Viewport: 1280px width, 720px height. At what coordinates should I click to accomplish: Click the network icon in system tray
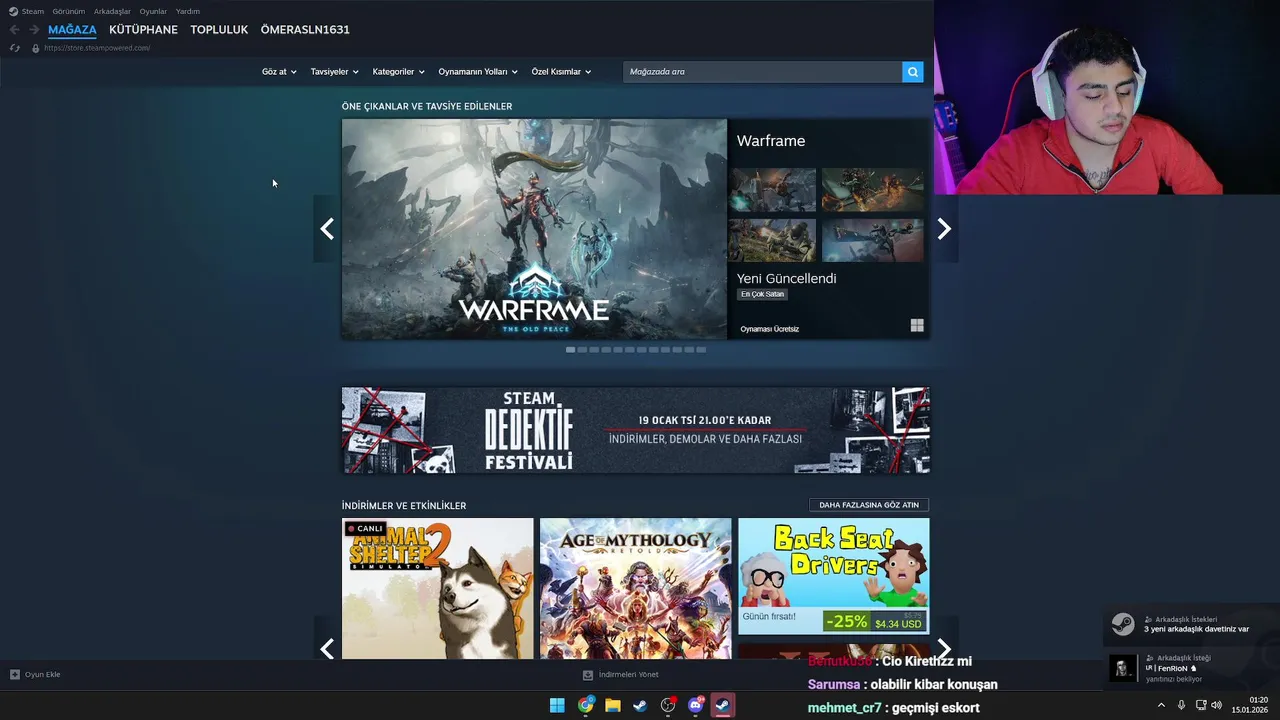coord(1201,705)
